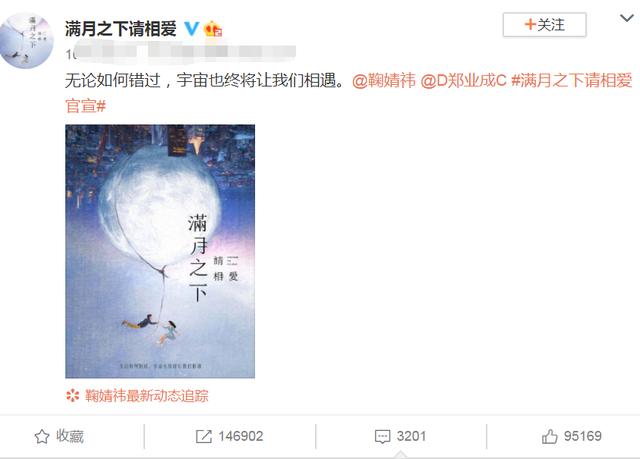Open the @鞠婧祎 mention link
Image resolution: width=640 pixels, height=459 pixels.
coord(383,81)
